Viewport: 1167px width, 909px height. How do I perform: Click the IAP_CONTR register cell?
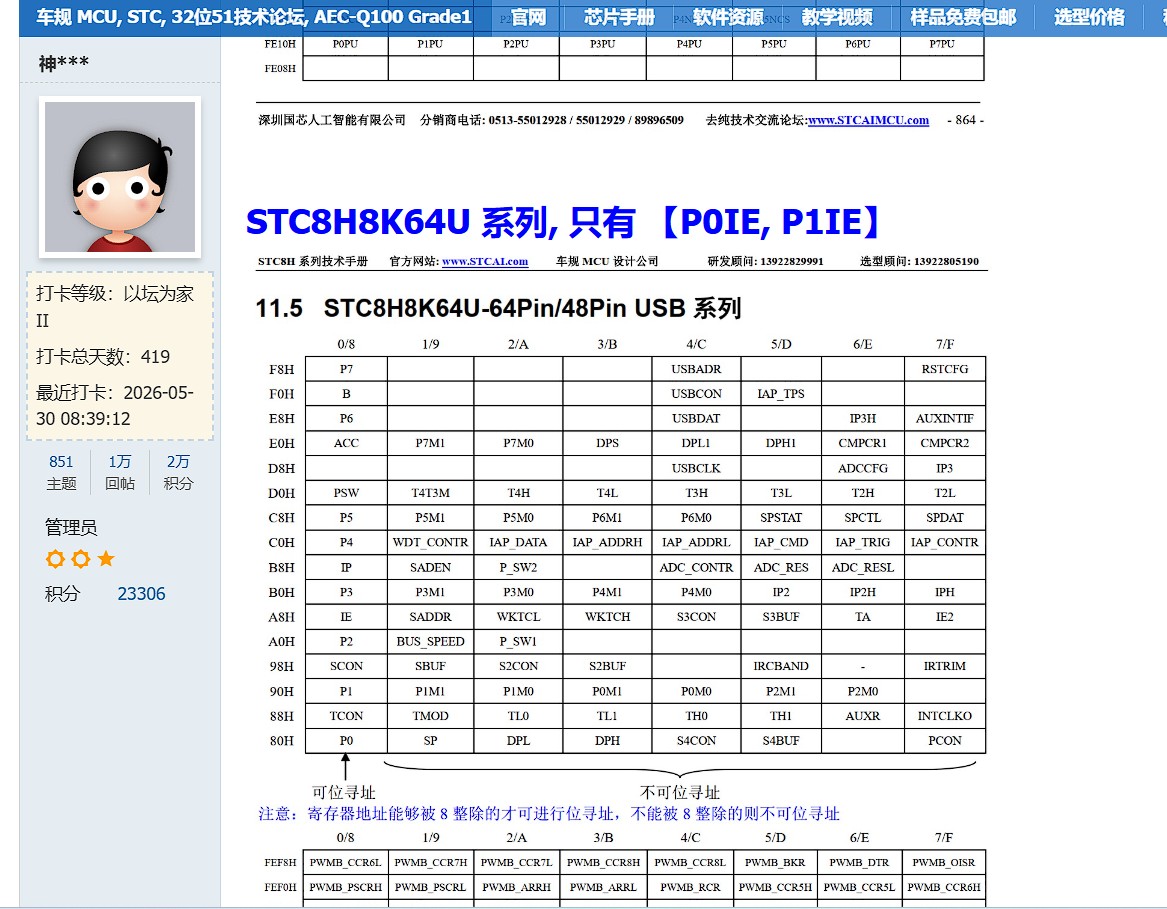click(x=944, y=542)
